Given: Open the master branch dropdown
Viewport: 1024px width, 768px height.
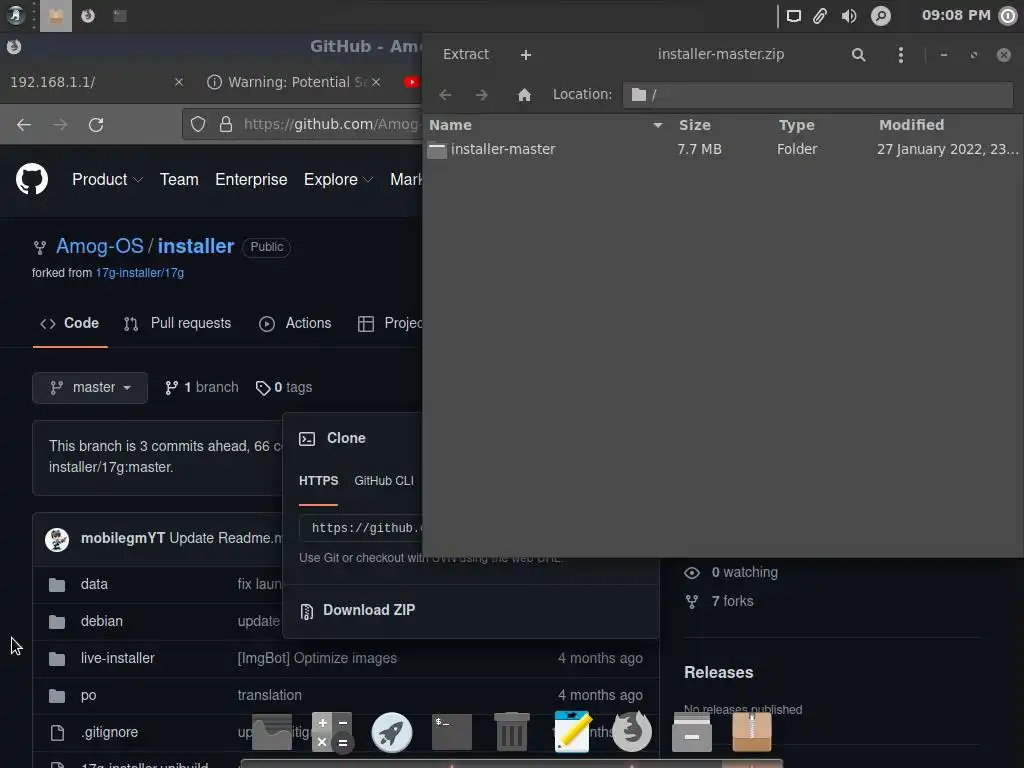Looking at the screenshot, I should (x=90, y=388).
